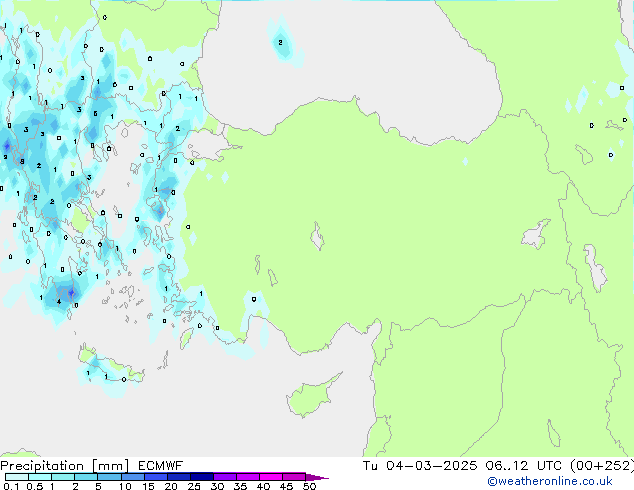Click the "(00+252)" forecast offset text

(602, 466)
